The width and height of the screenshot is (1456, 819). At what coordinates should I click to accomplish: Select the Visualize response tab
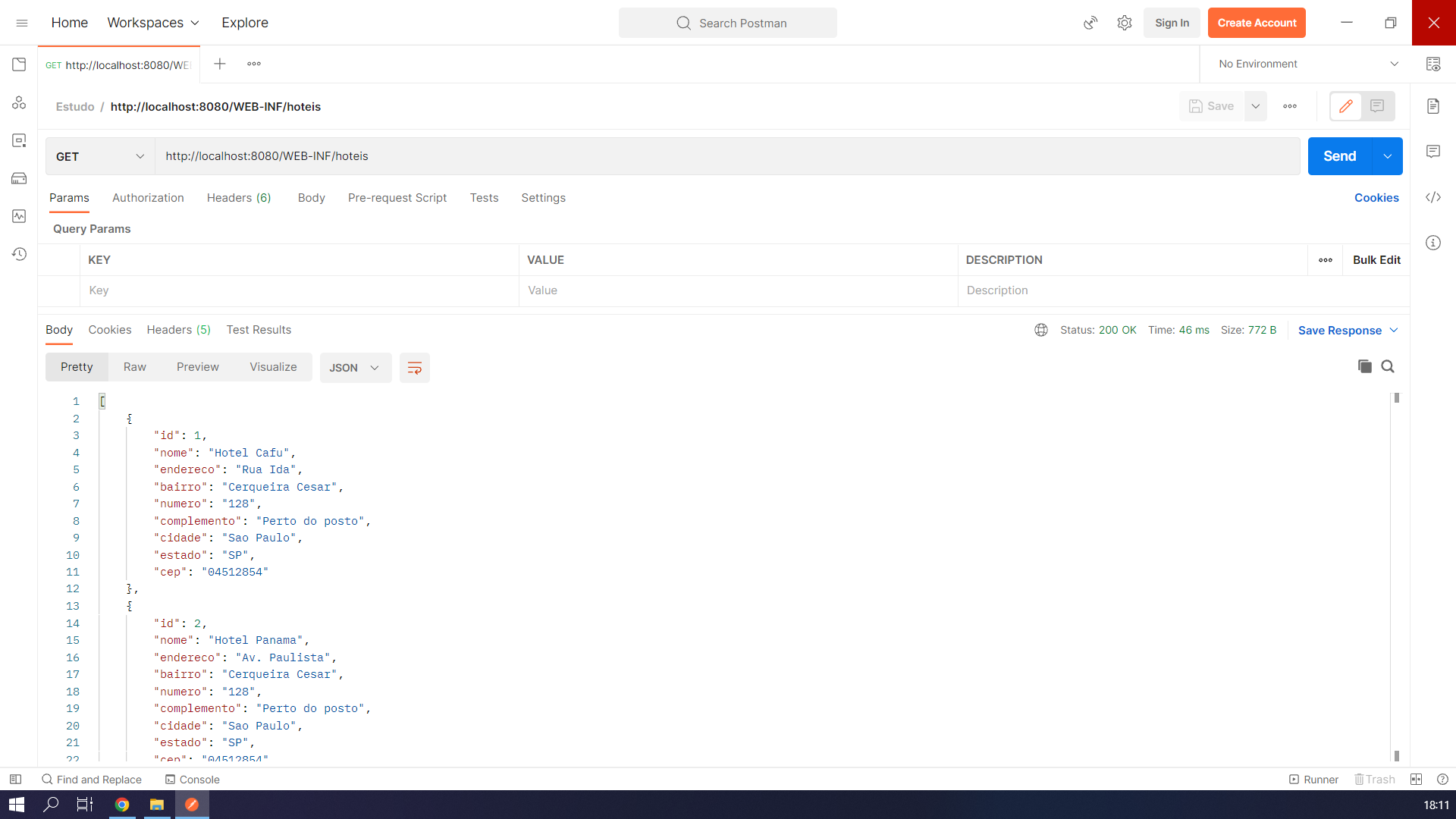(273, 367)
